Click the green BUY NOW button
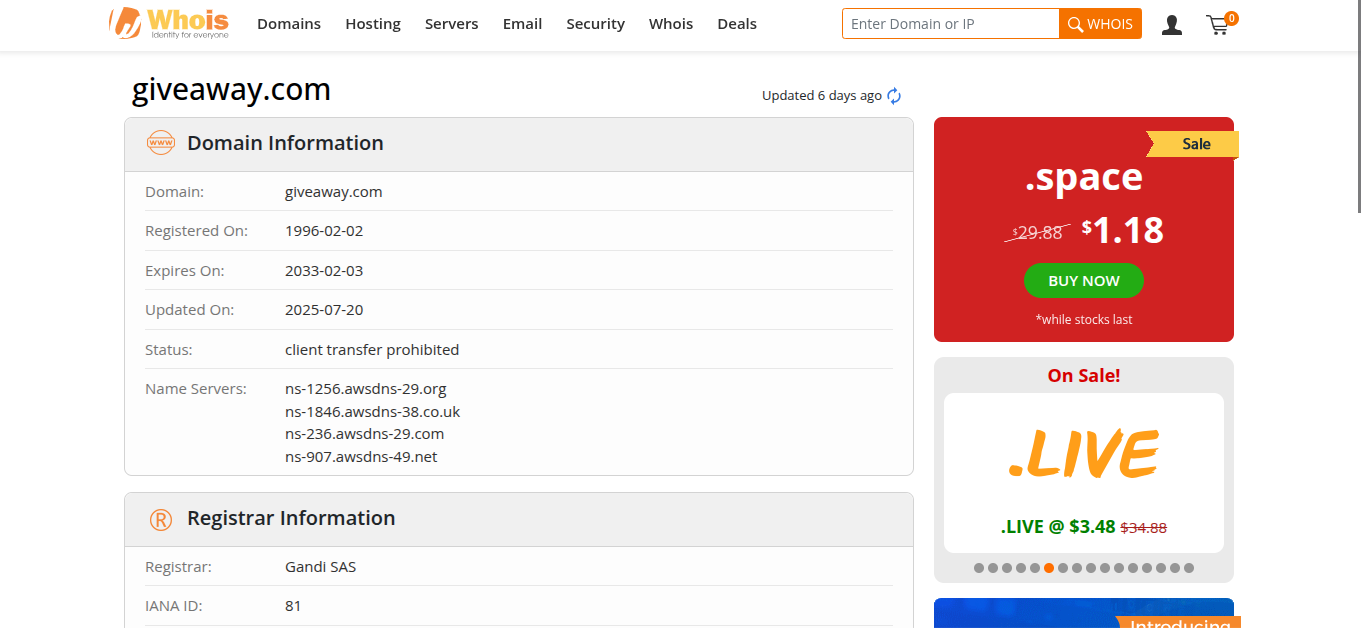 point(1083,281)
